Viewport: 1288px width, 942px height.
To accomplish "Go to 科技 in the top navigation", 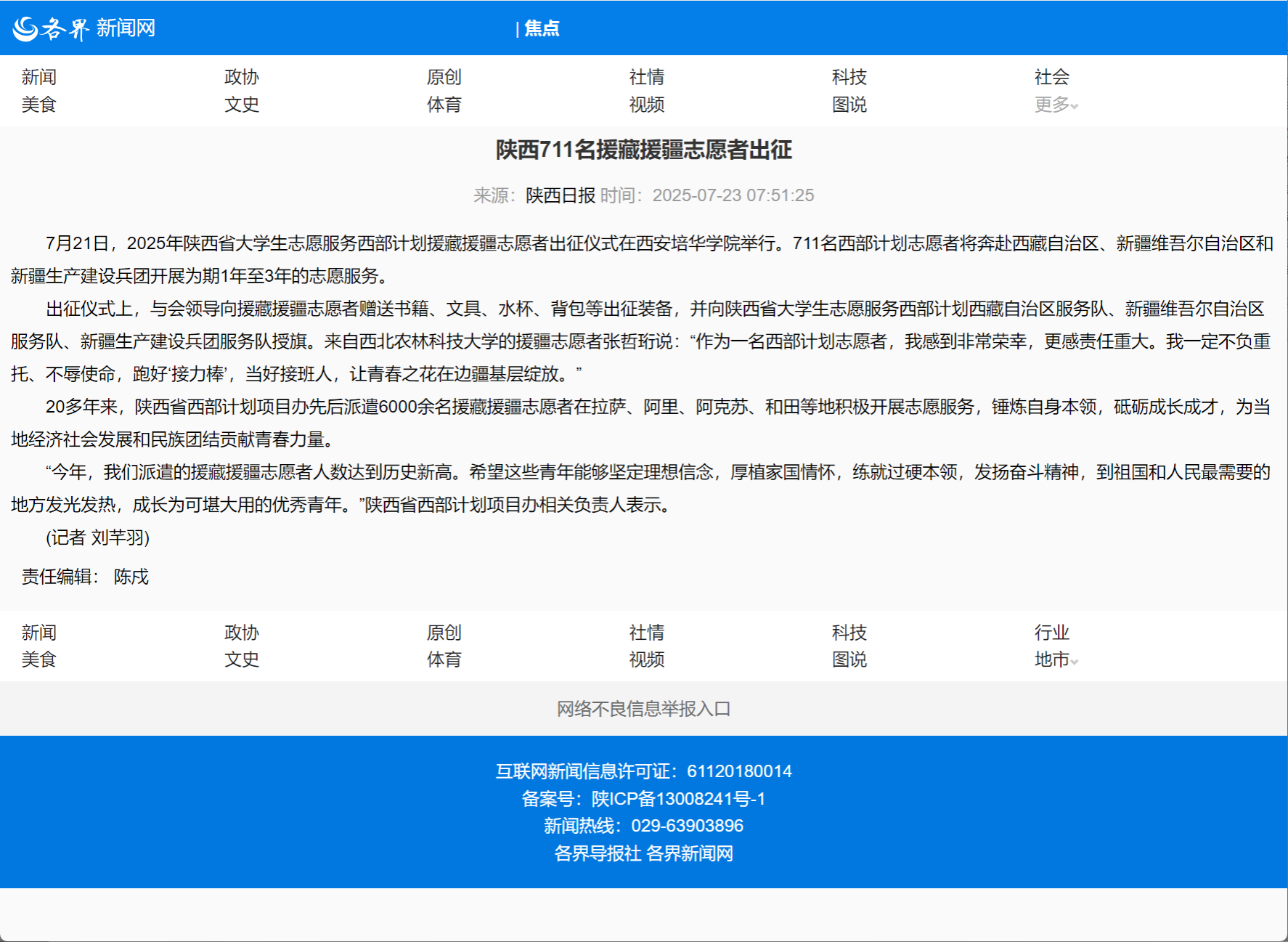I will pyautogui.click(x=849, y=77).
